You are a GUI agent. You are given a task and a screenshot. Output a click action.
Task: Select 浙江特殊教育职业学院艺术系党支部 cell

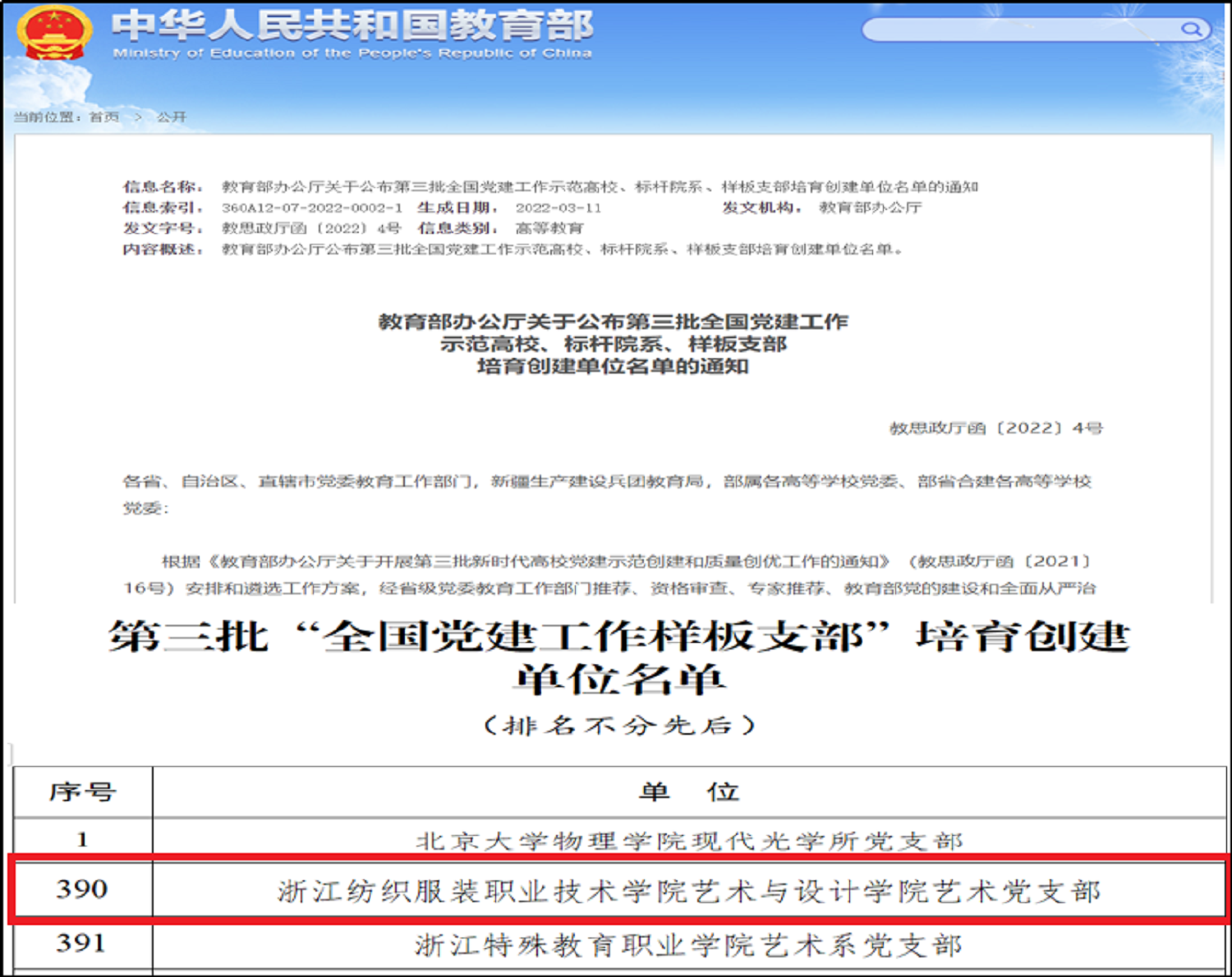690,945
